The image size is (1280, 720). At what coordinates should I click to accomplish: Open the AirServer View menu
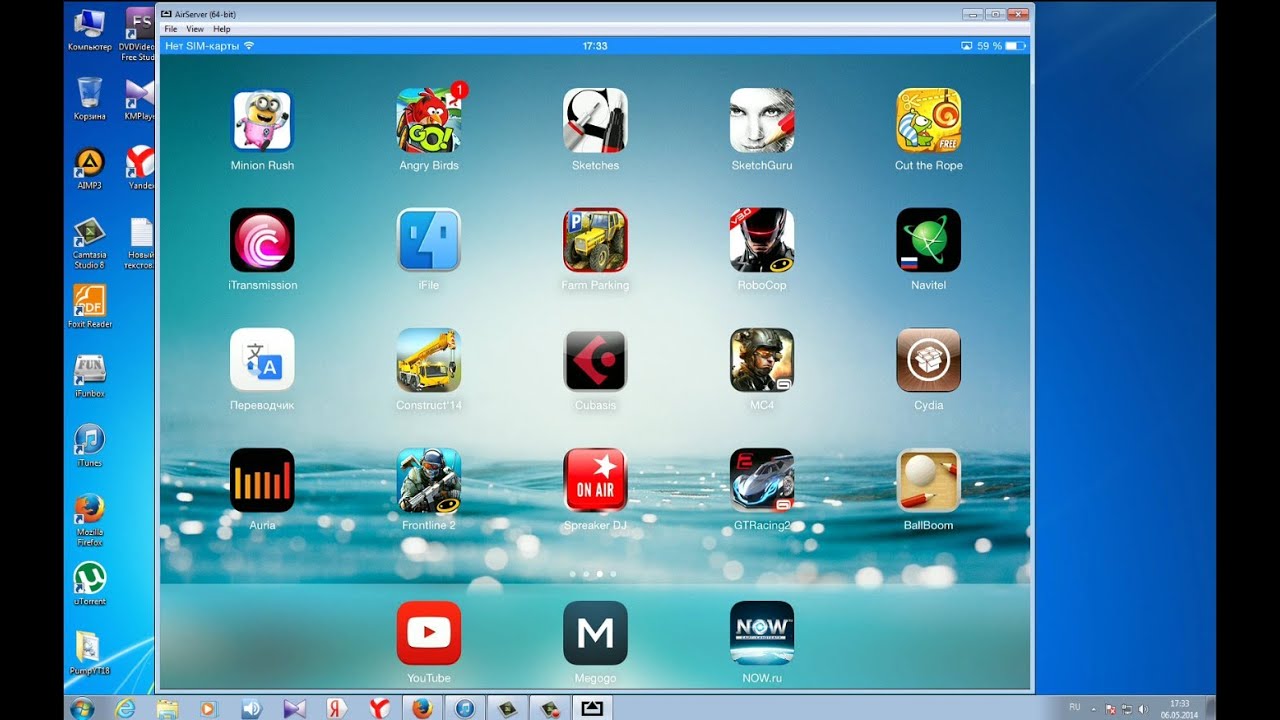pos(195,29)
